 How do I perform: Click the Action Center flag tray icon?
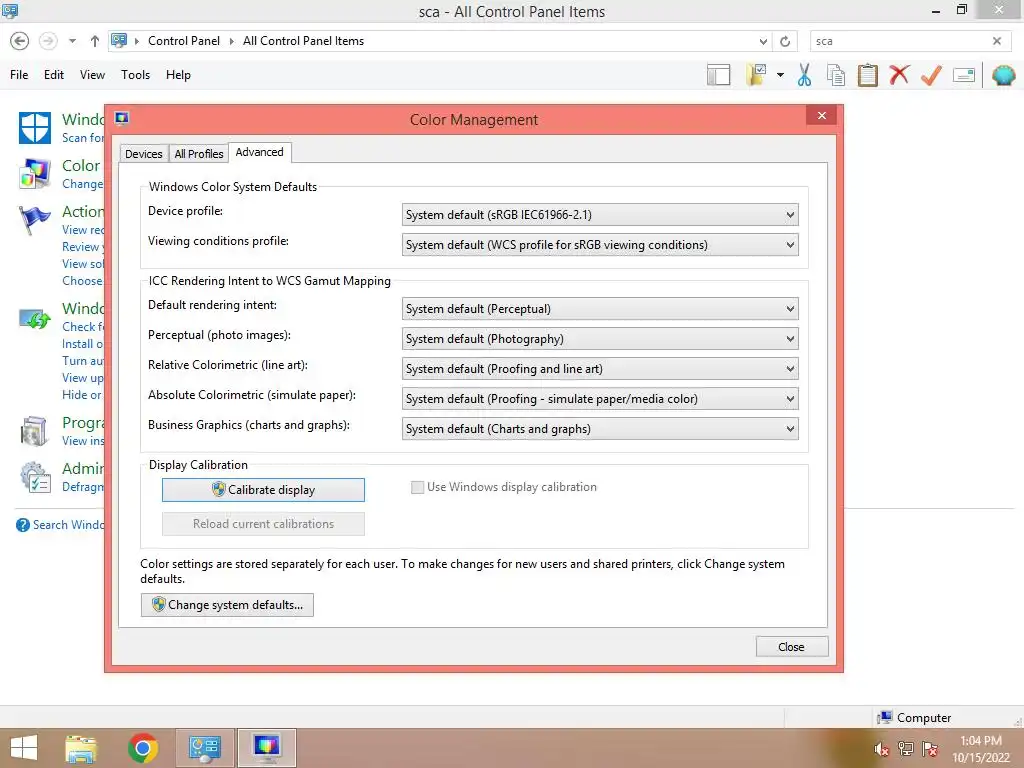tap(929, 749)
